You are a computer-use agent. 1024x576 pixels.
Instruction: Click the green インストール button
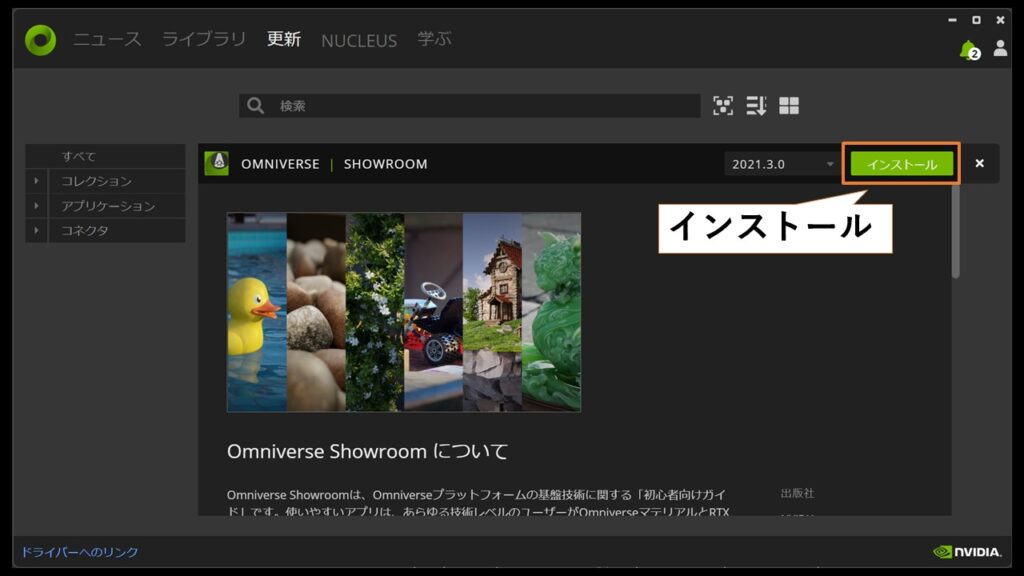(x=902, y=164)
